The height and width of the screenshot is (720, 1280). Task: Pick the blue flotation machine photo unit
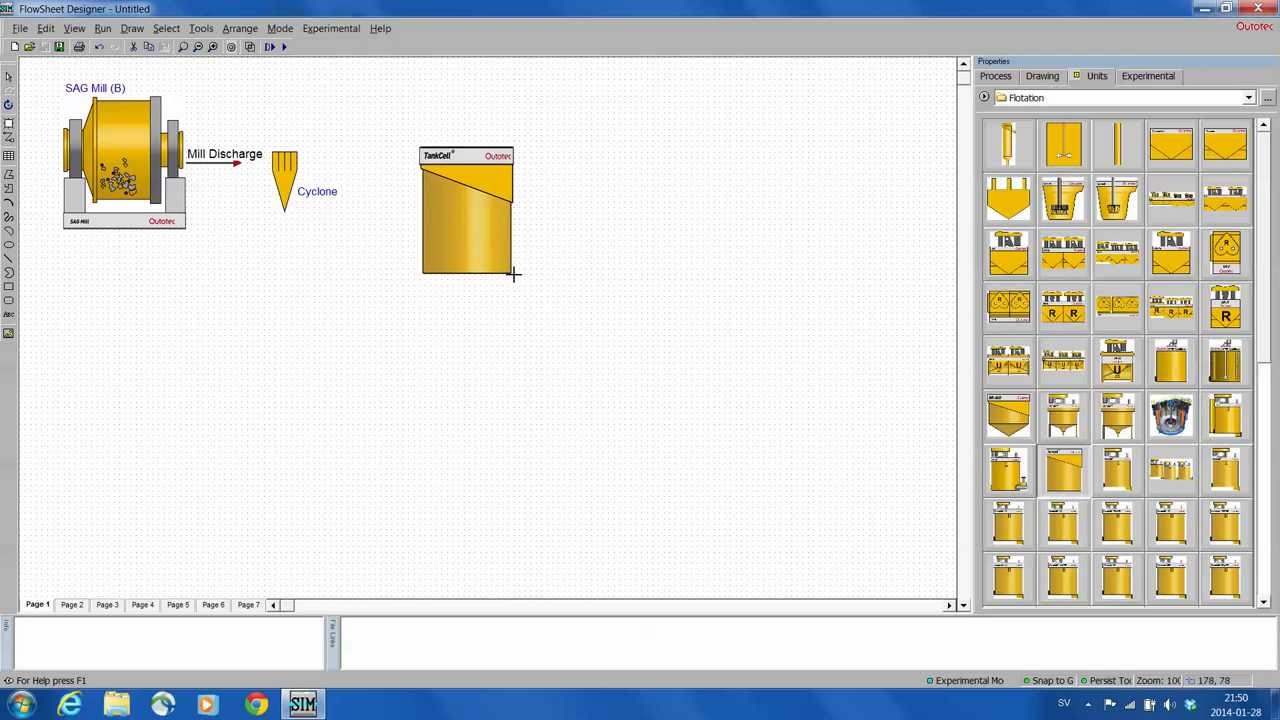(x=1171, y=415)
